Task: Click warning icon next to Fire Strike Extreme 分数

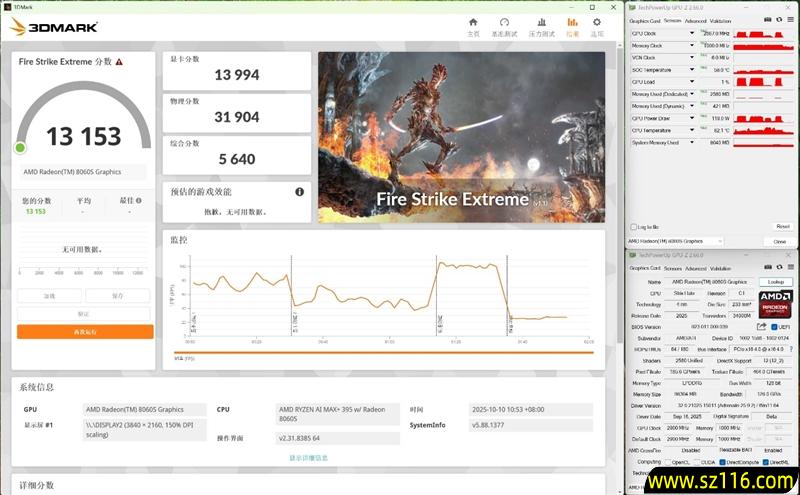Action: (119, 62)
